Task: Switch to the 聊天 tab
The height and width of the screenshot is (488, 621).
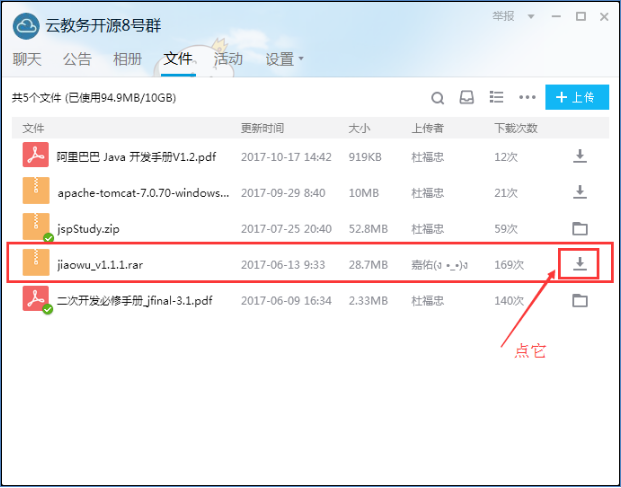Action: (x=27, y=59)
